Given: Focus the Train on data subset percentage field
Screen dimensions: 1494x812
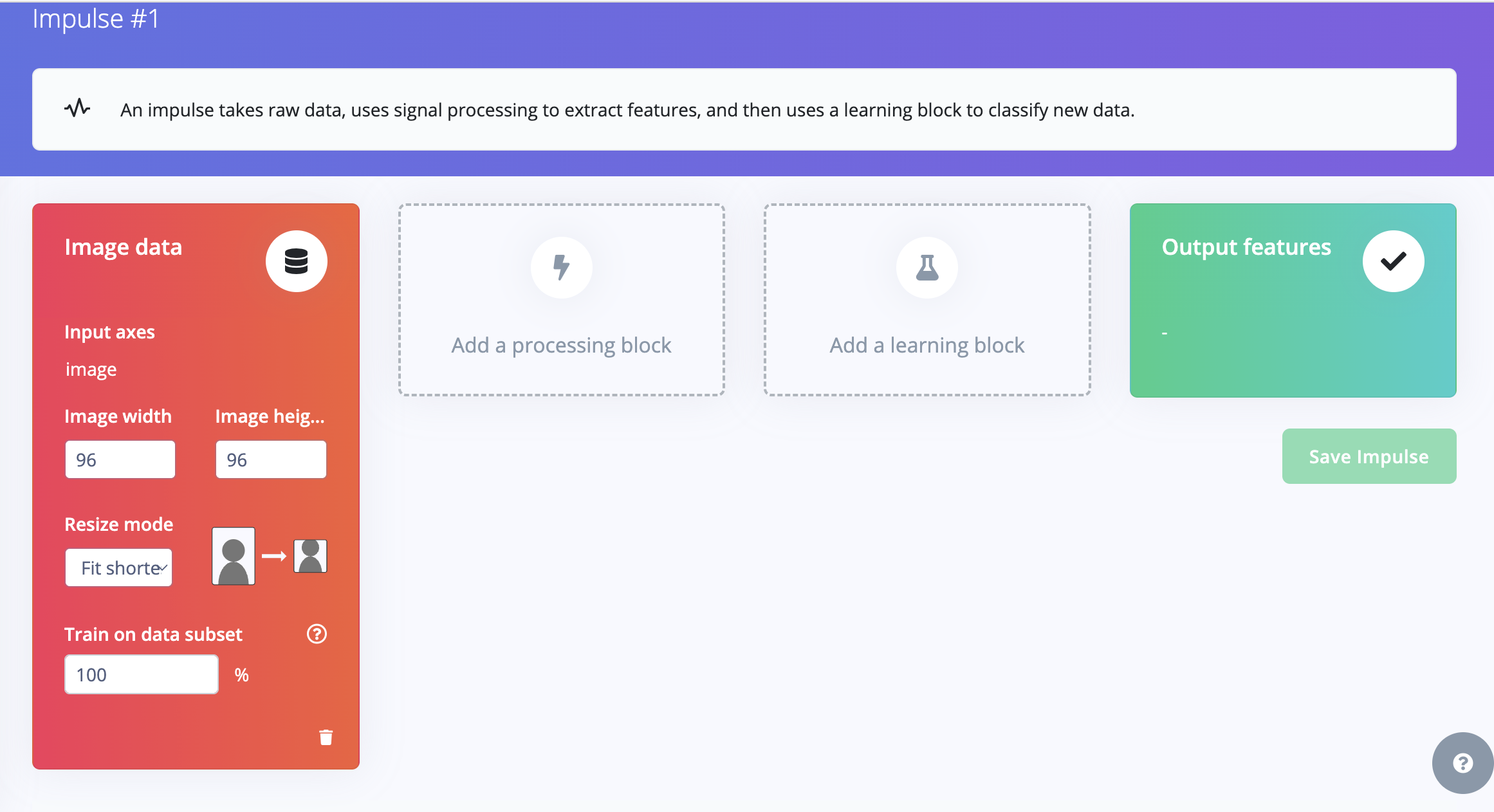Looking at the screenshot, I should coord(142,674).
